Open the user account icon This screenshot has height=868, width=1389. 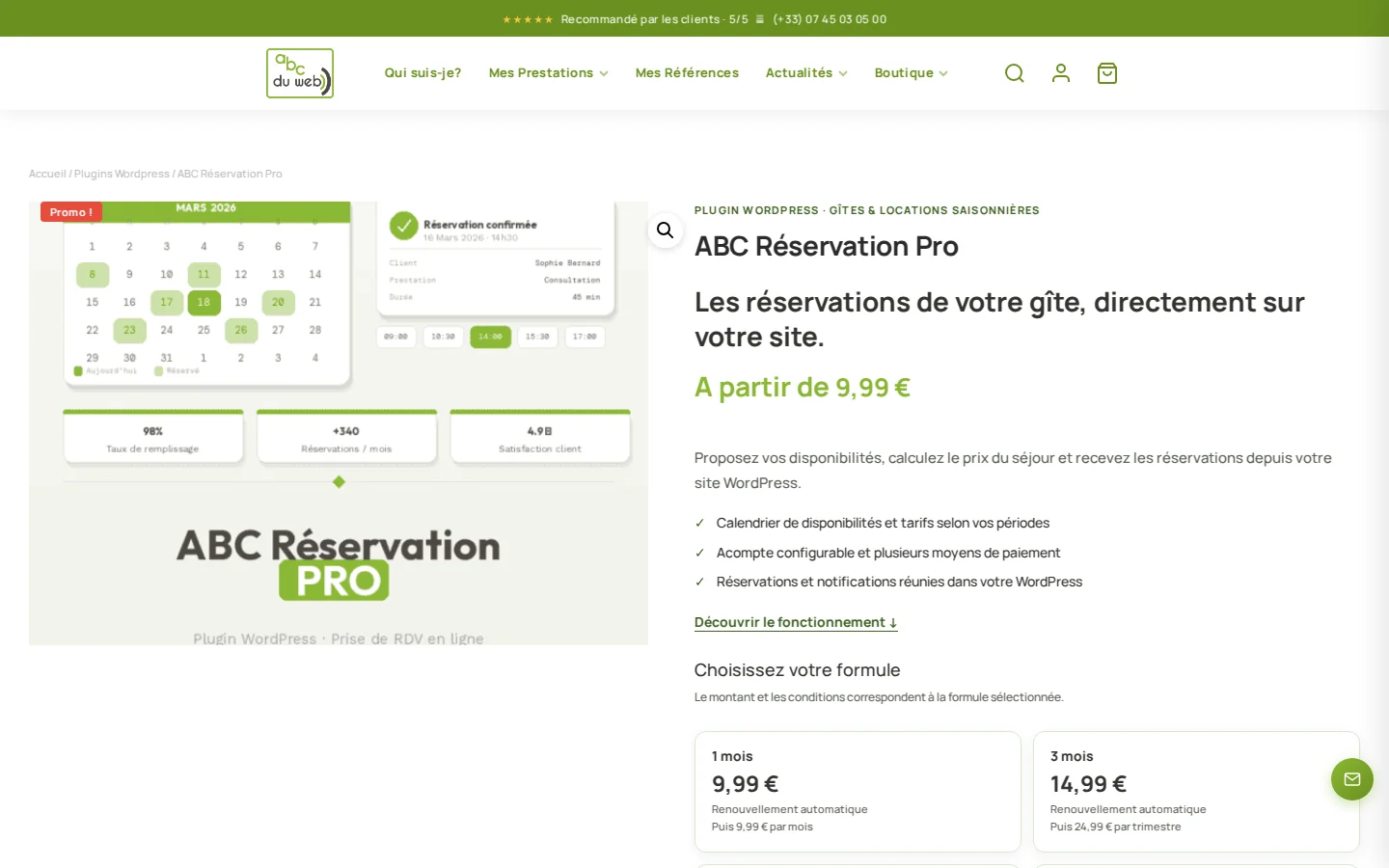tap(1060, 73)
